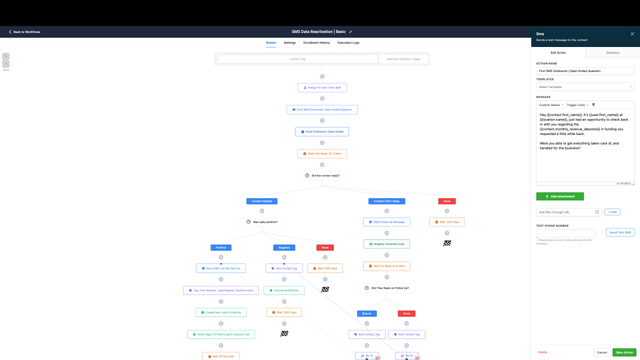Click plus circle directly below First SMS Outbound node
640x360 pixels.
click(x=322, y=121)
